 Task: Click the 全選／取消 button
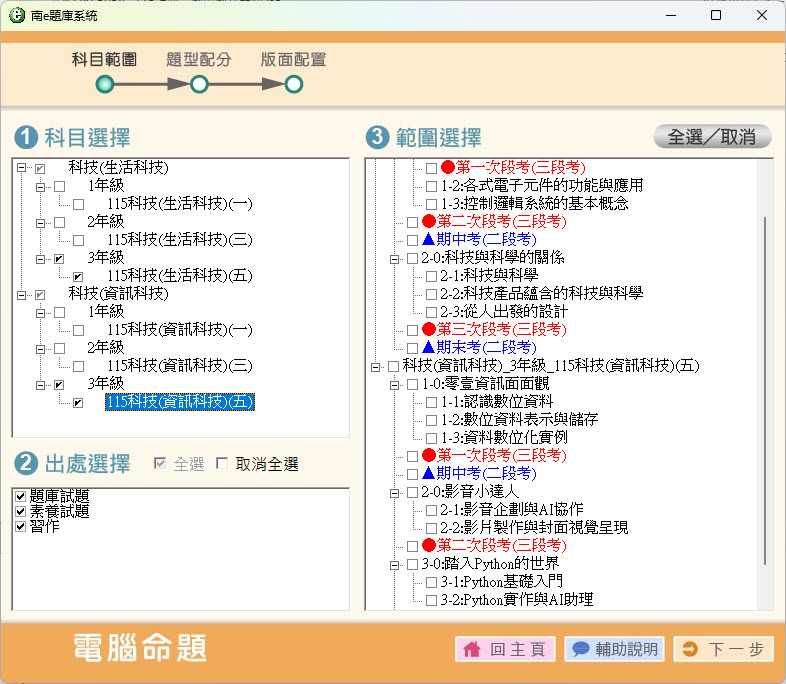pos(712,137)
